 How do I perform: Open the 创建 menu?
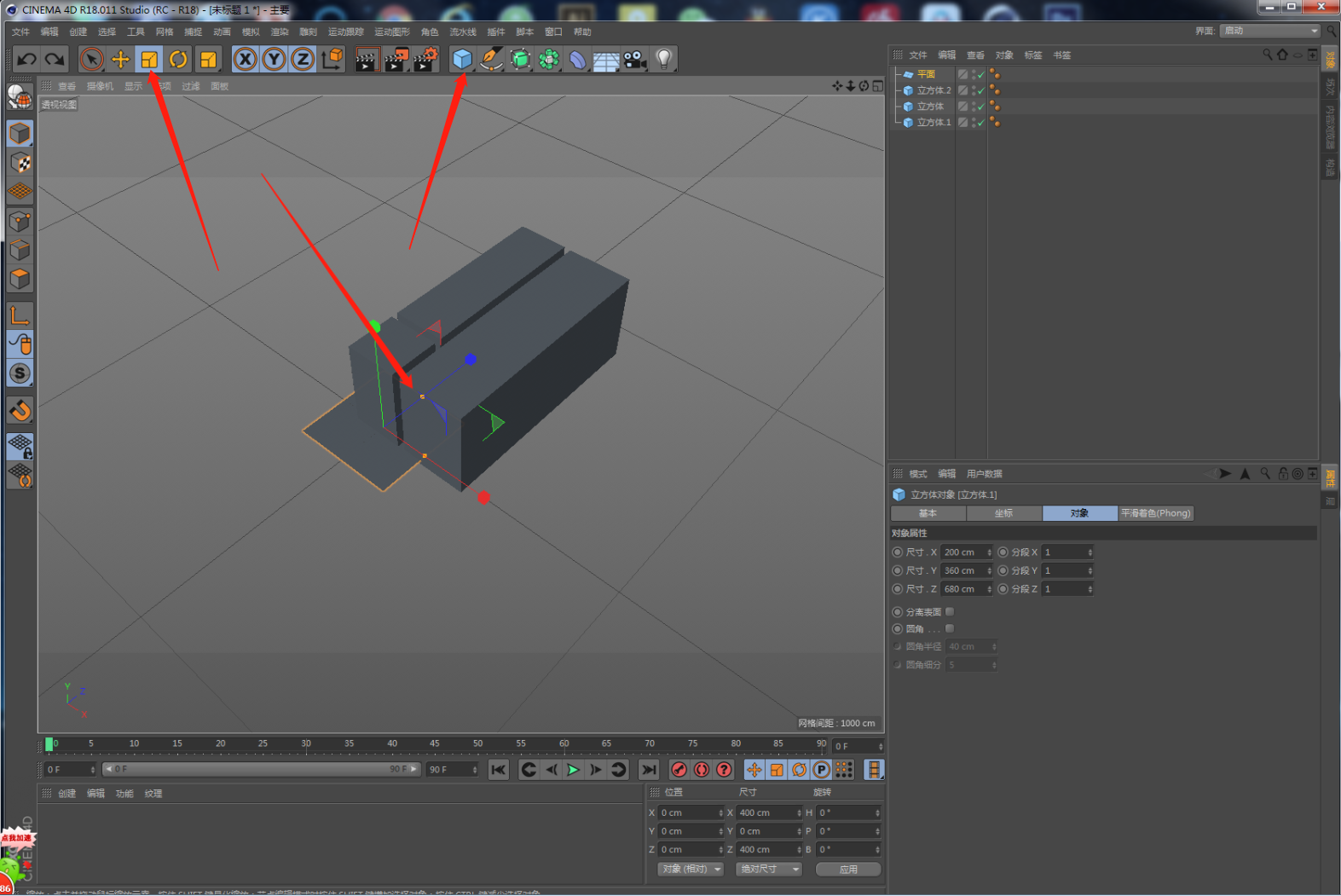[78, 32]
